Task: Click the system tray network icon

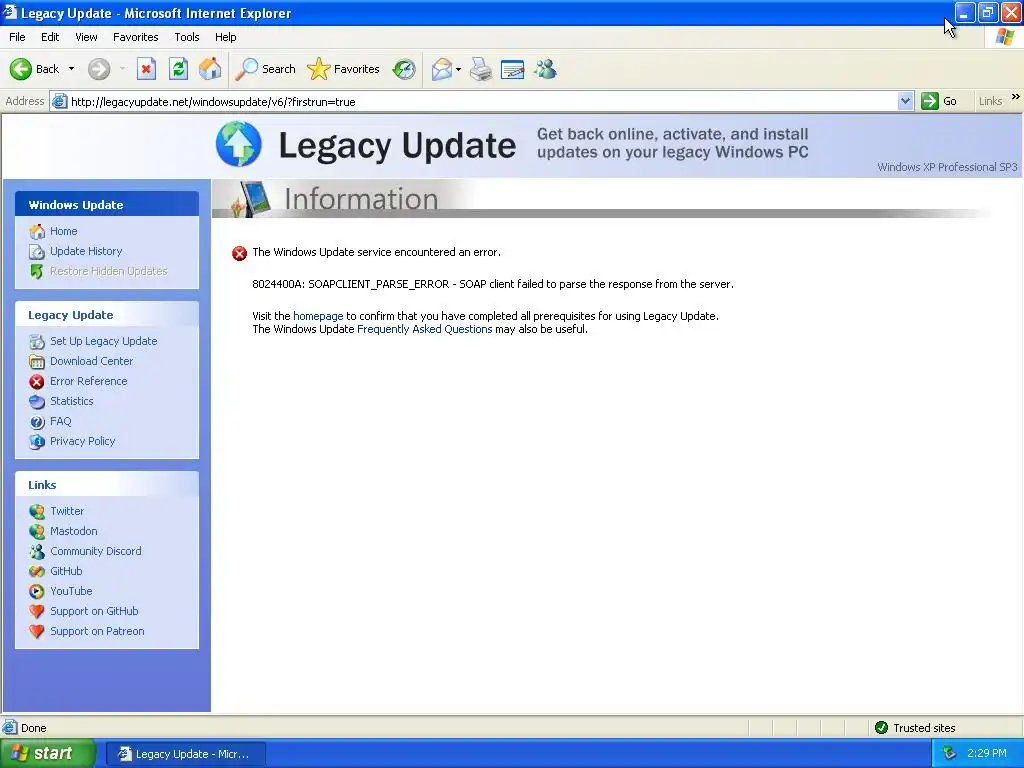Action: pos(950,754)
